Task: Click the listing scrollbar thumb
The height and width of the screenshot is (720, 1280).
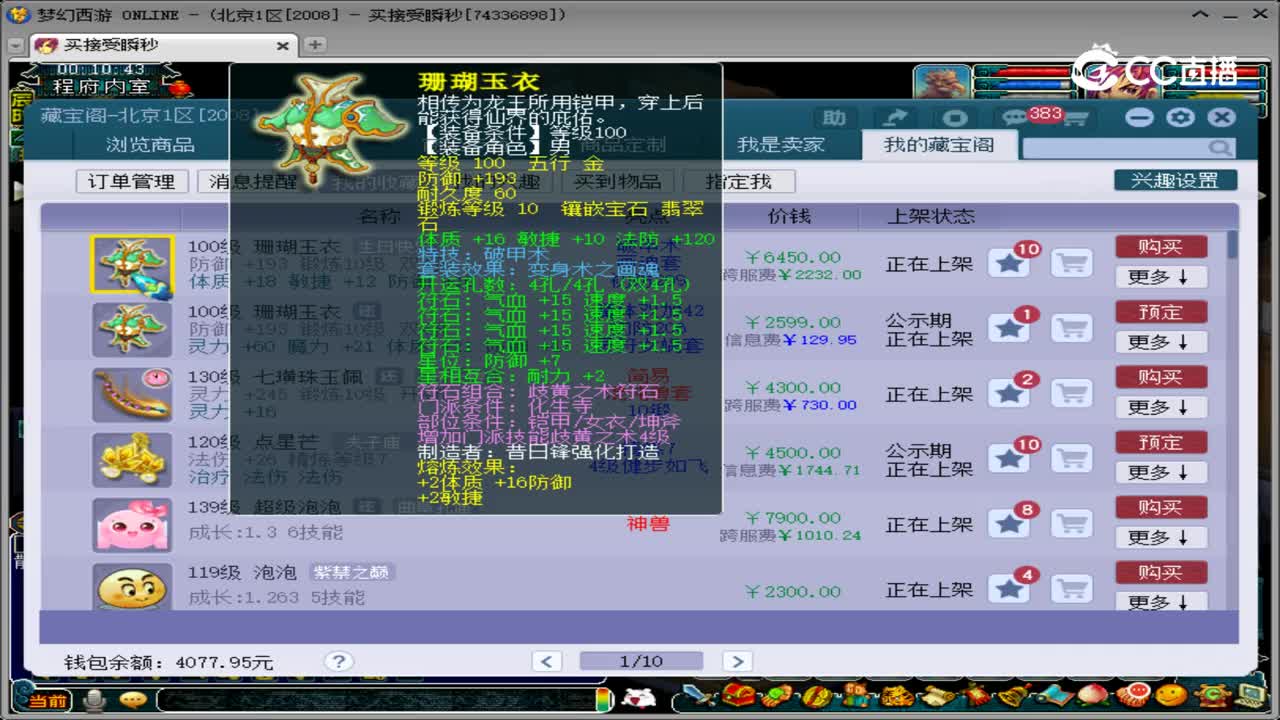Action: [x=1232, y=243]
